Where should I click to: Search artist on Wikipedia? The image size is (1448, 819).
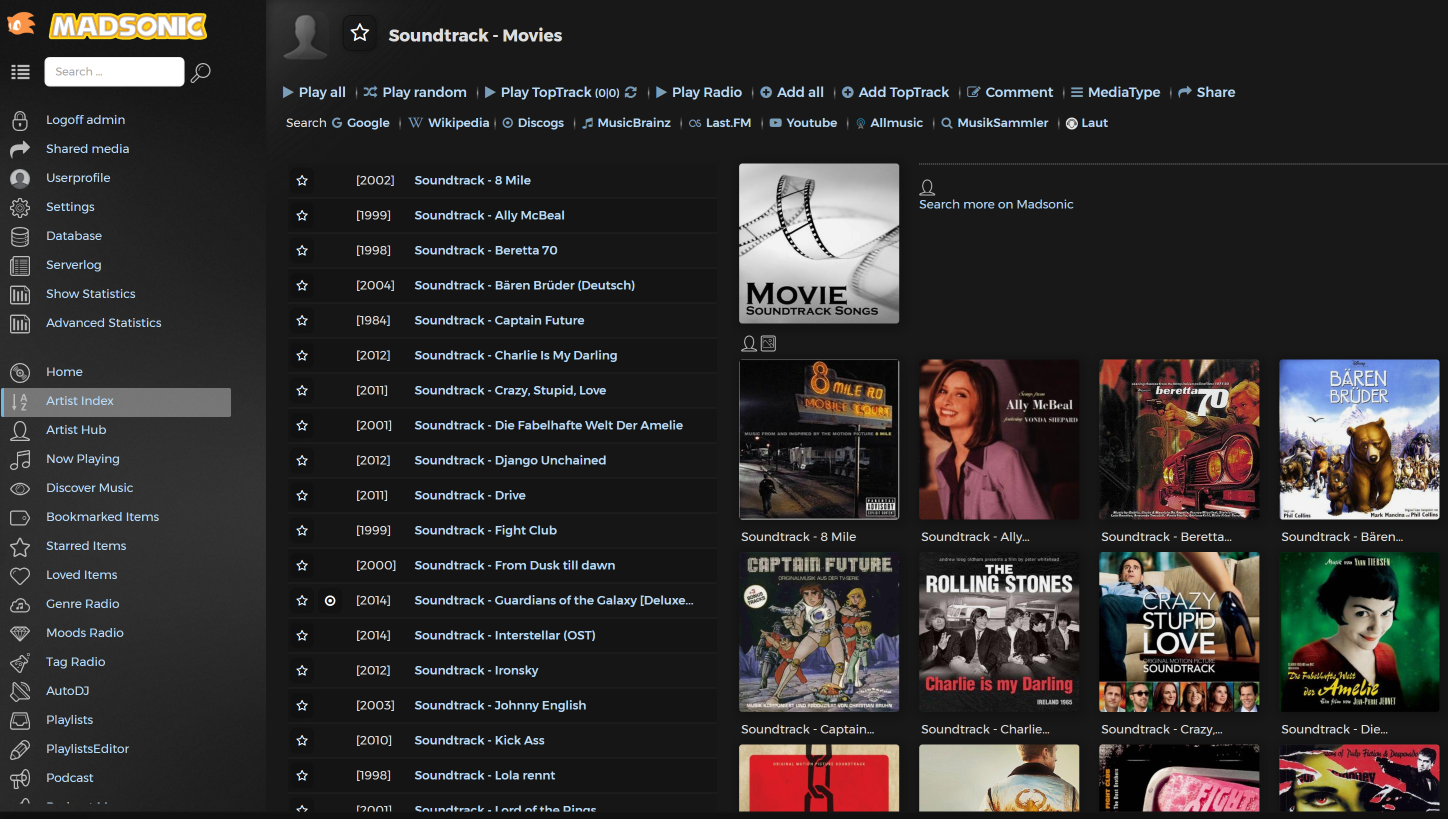[449, 123]
